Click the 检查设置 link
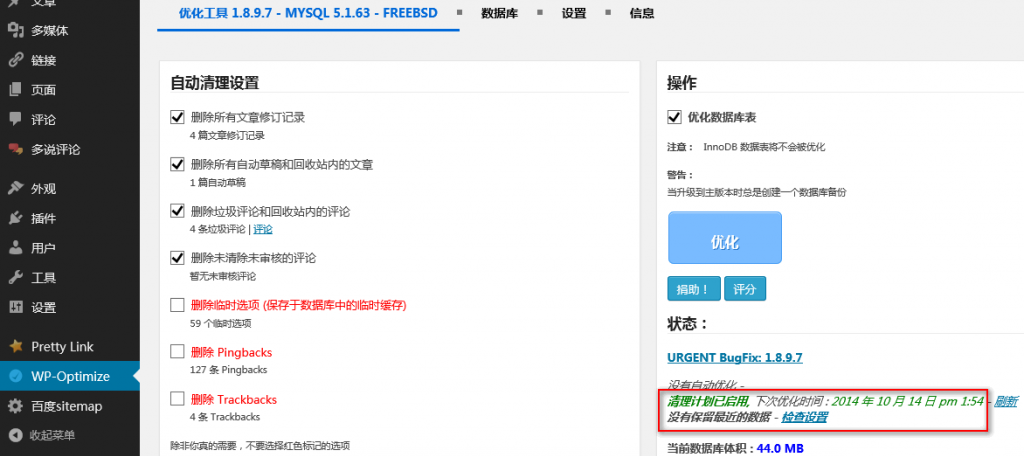The image size is (1024, 456). (x=804, y=417)
